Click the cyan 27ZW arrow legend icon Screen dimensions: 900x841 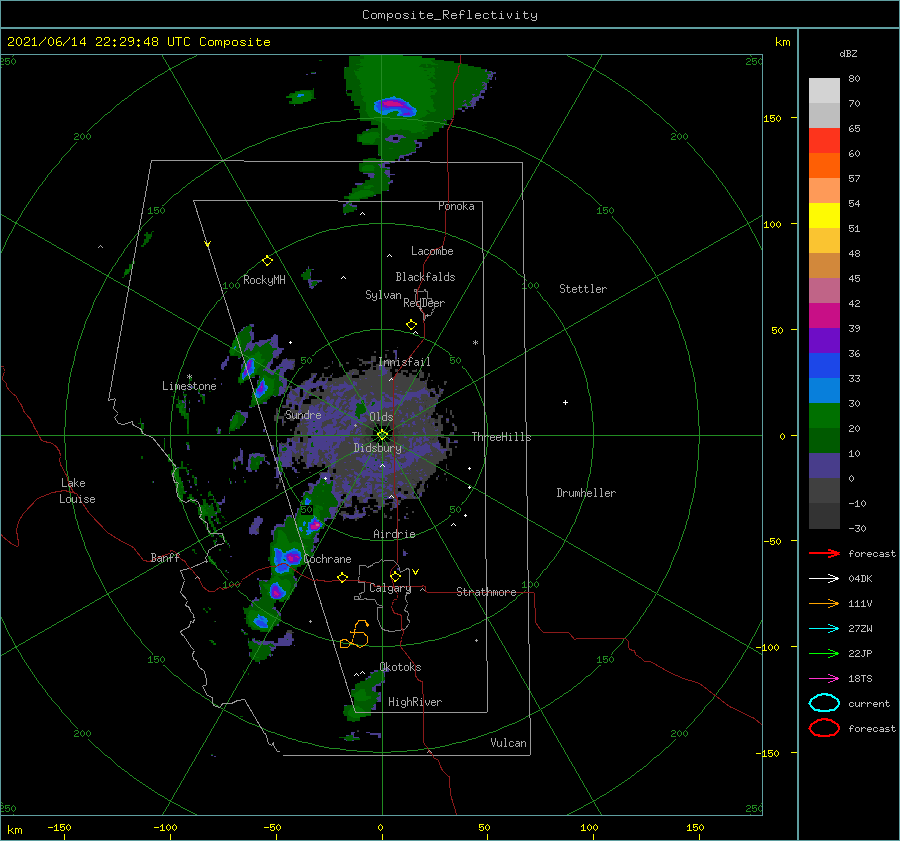tap(824, 629)
